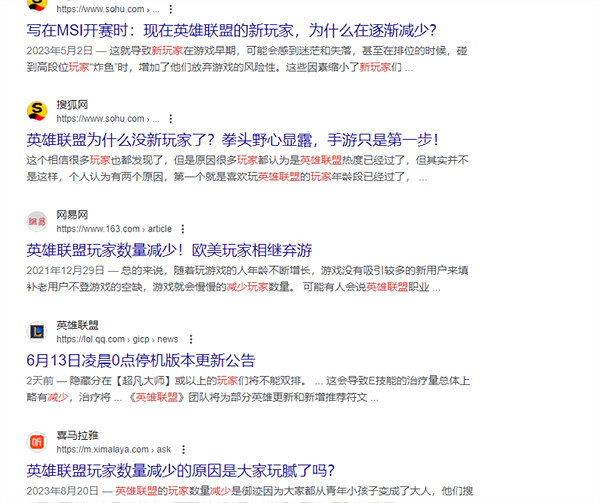600x503 pixels.
Task: Click the snippet dated 2023年8月20日
Action: coord(250,495)
